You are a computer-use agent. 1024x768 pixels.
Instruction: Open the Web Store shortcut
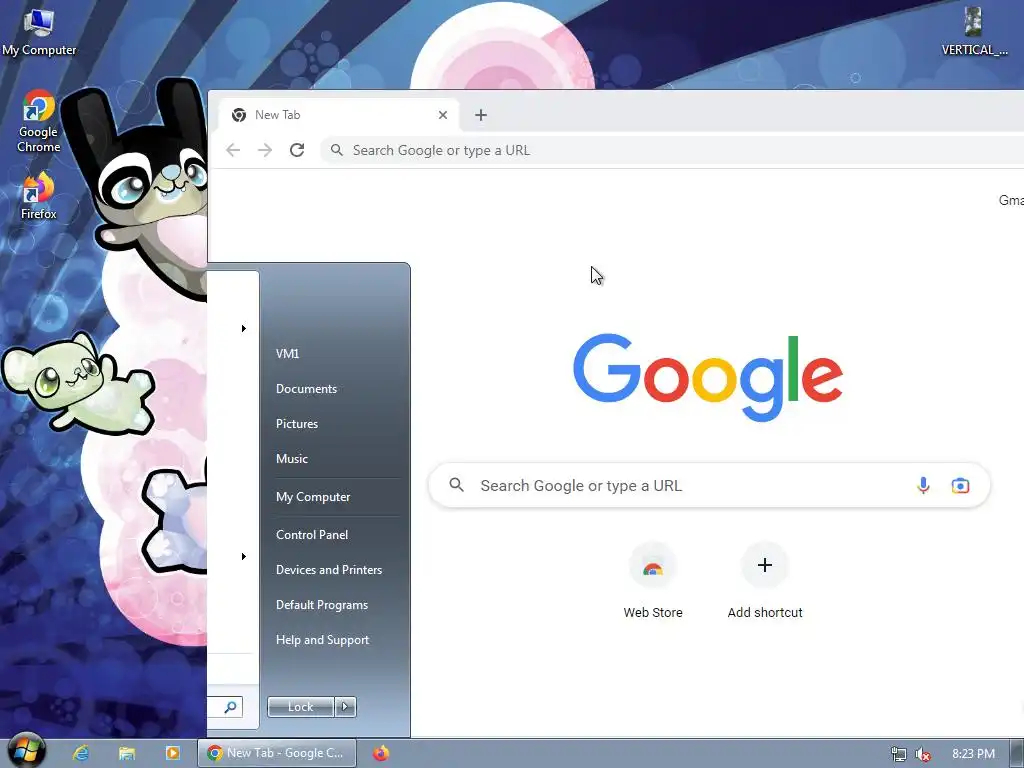point(652,581)
